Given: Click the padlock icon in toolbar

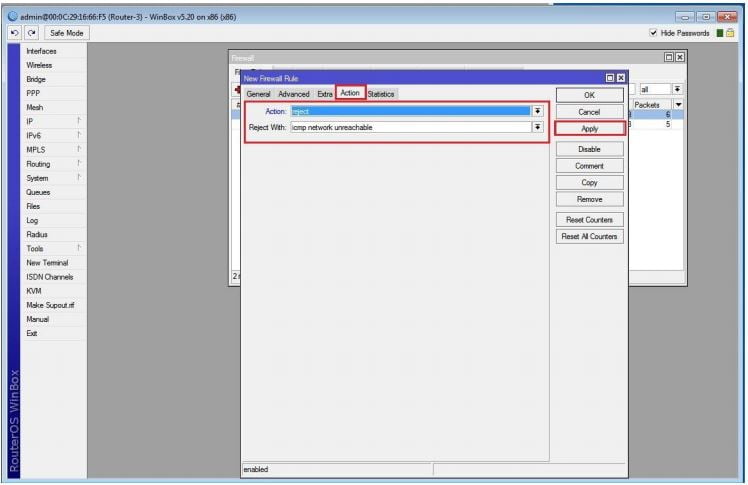Looking at the screenshot, I should pyautogui.click(x=732, y=33).
